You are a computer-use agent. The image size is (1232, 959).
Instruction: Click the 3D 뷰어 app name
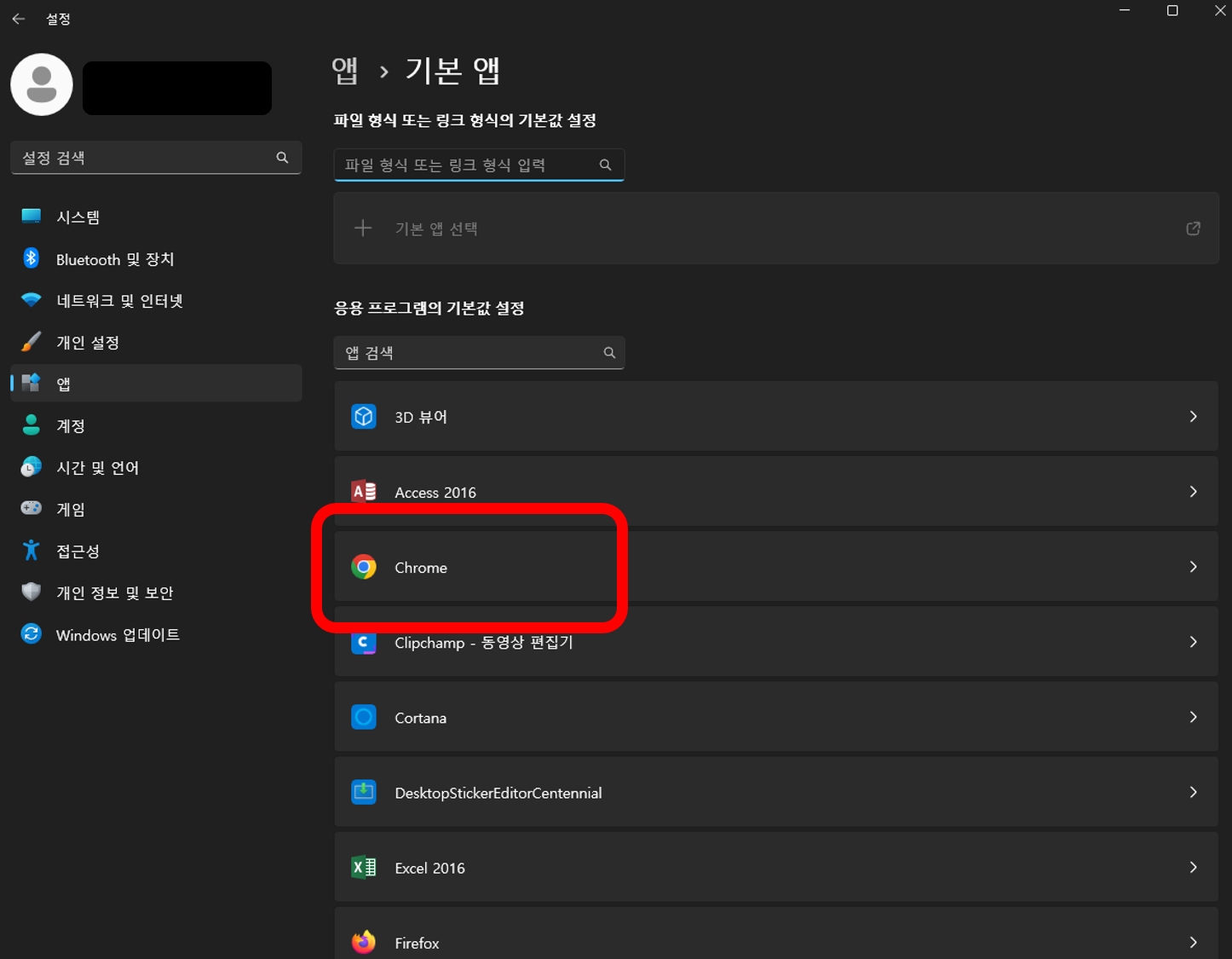click(x=421, y=417)
